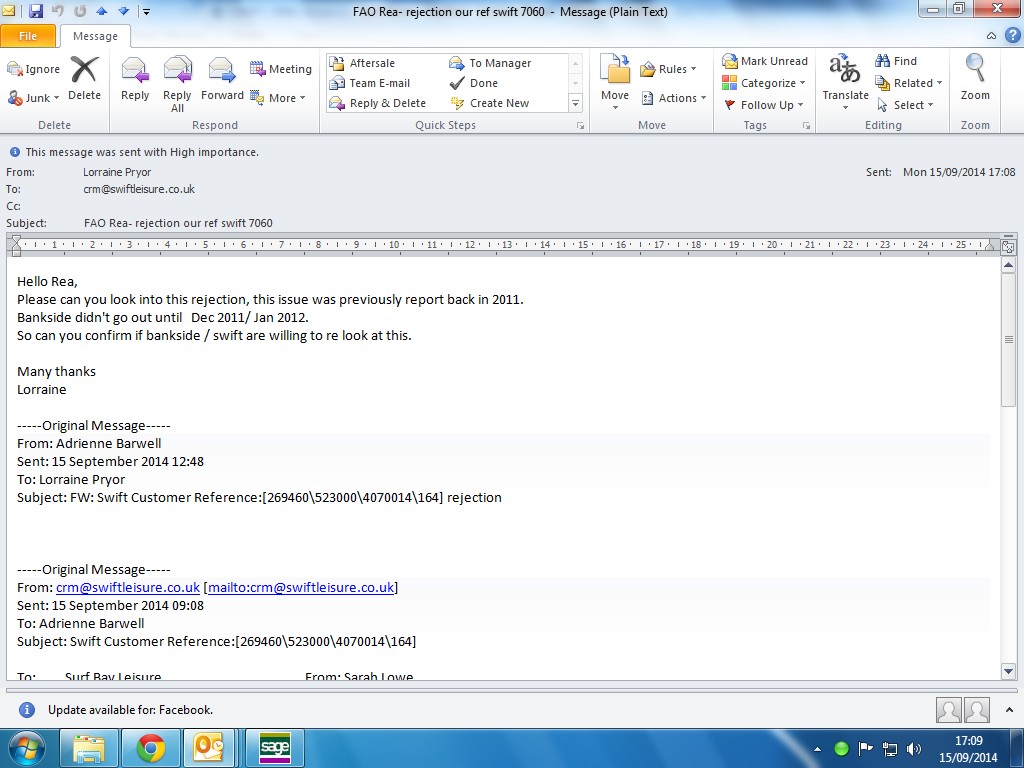
Task: Run the Team E-mail quick step
Action: tap(370, 83)
